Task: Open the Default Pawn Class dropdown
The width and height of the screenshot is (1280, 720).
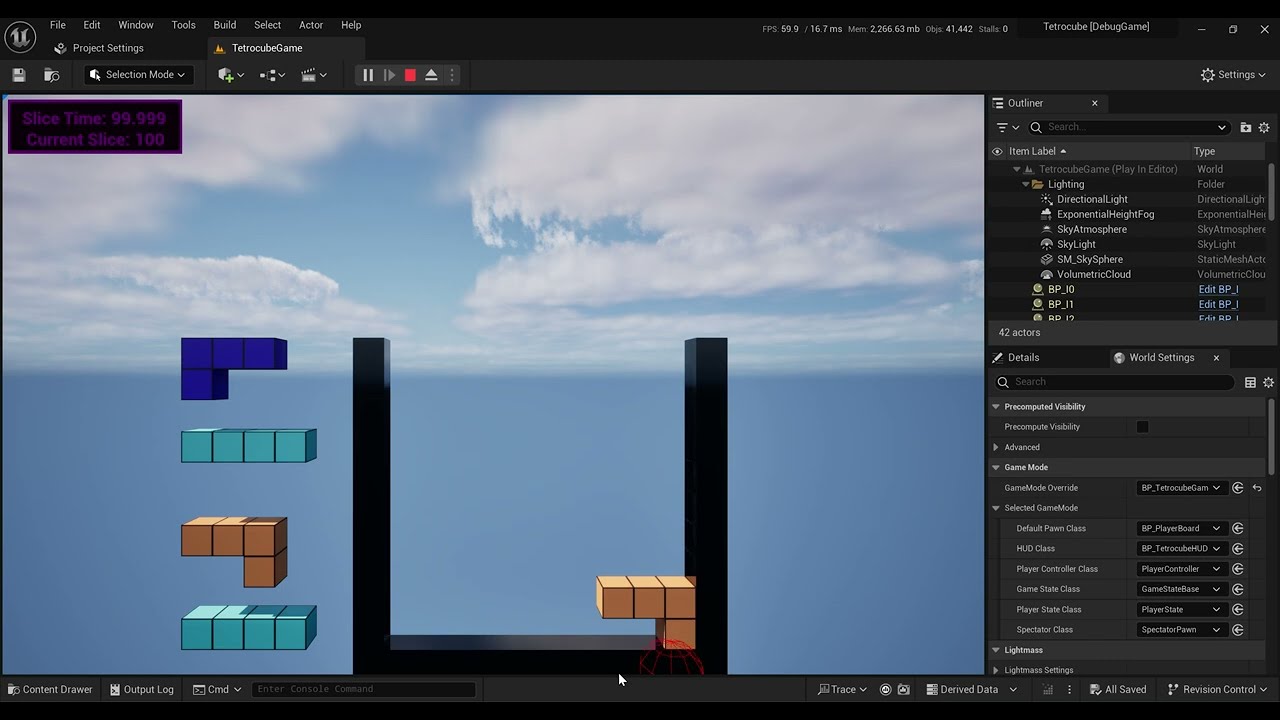Action: [x=1181, y=528]
